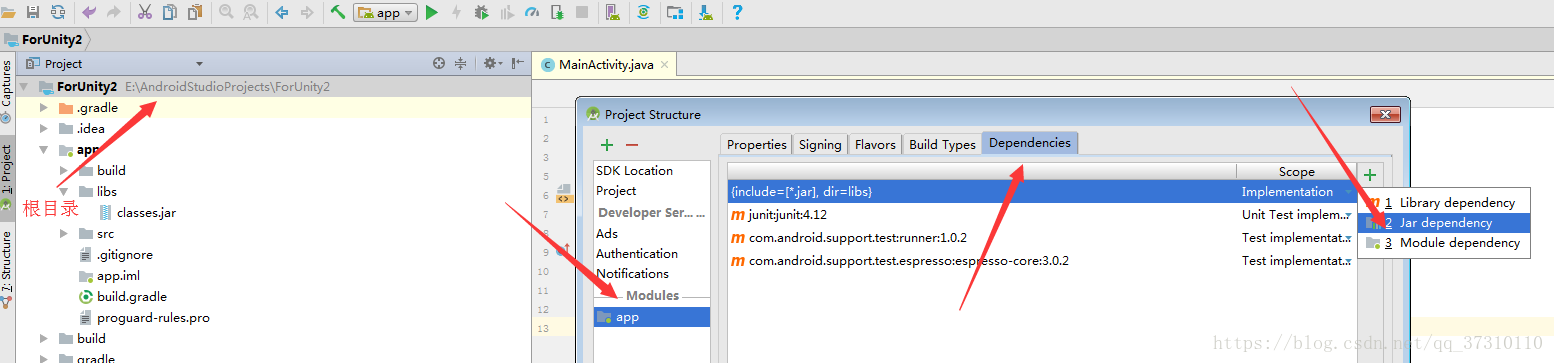Expand the src folder
The height and width of the screenshot is (363, 1554).
click(64, 233)
